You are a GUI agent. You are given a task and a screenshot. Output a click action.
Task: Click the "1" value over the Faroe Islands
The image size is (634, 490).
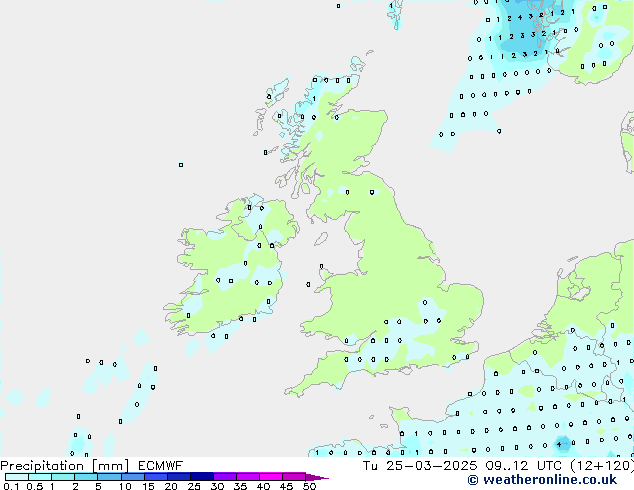pos(391,6)
